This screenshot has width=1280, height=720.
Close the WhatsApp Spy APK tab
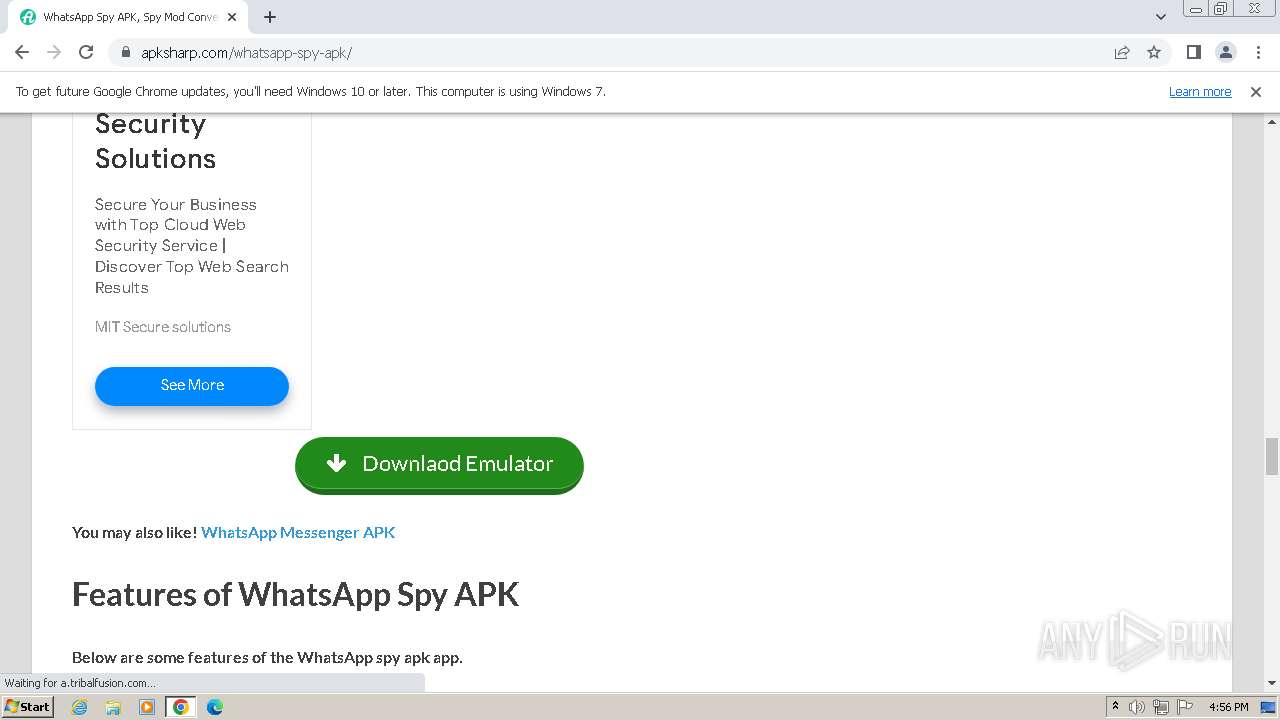pos(232,17)
